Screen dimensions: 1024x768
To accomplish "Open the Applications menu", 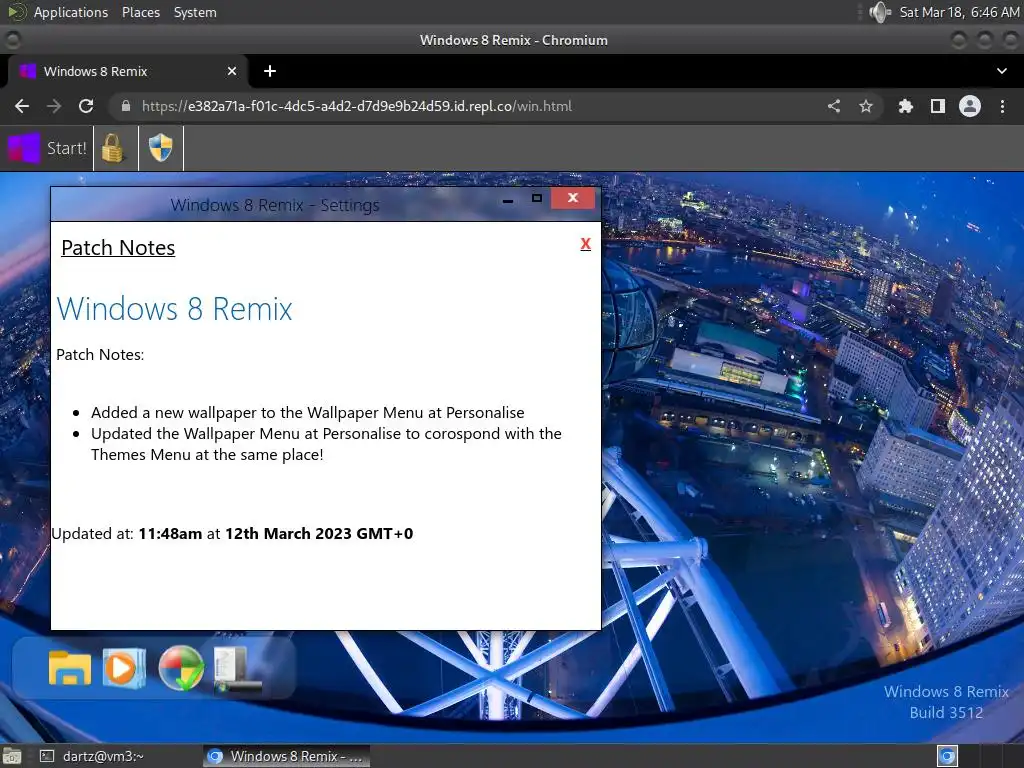I will [x=71, y=12].
